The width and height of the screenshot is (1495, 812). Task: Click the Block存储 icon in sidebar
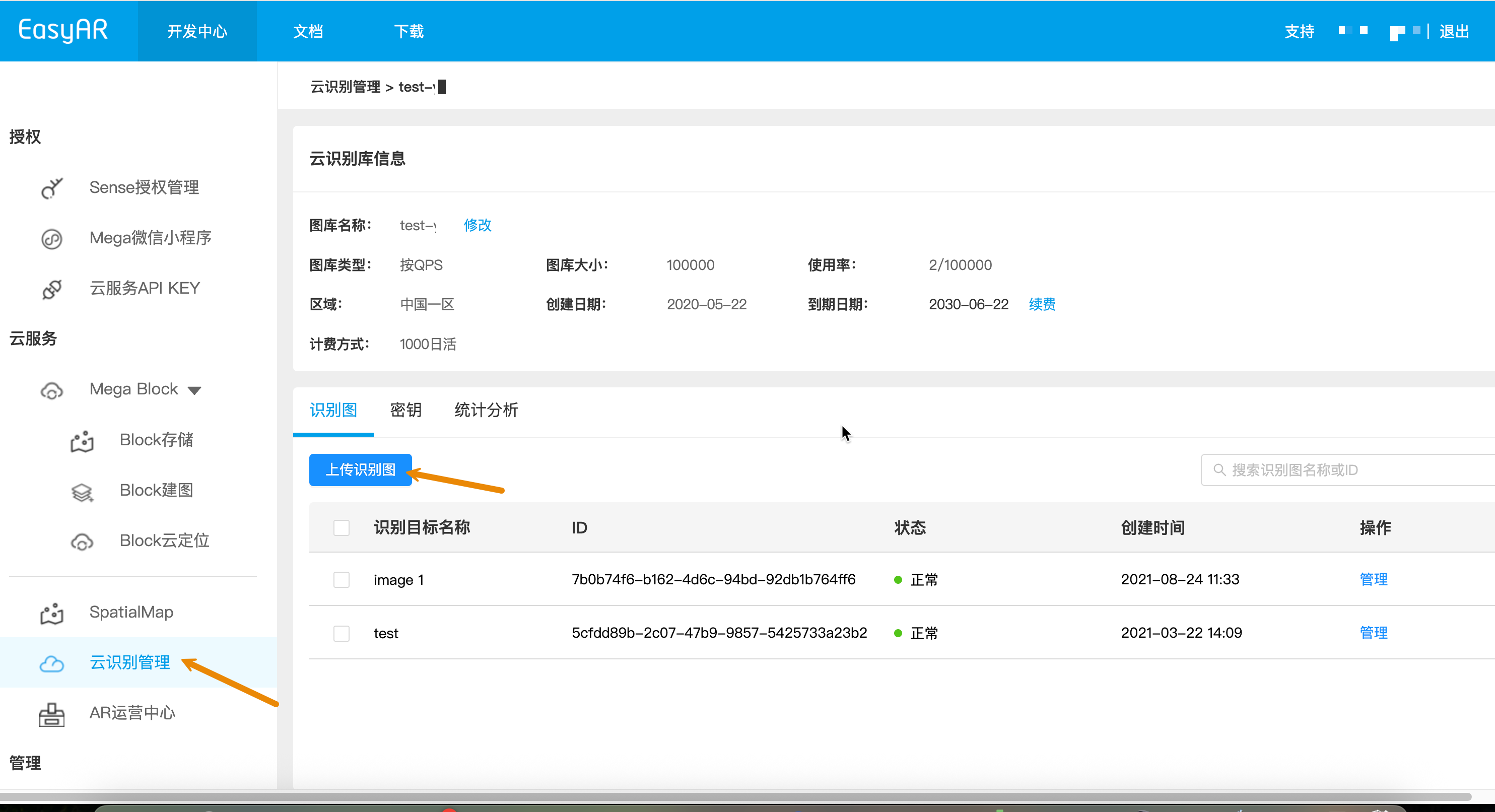click(x=82, y=441)
